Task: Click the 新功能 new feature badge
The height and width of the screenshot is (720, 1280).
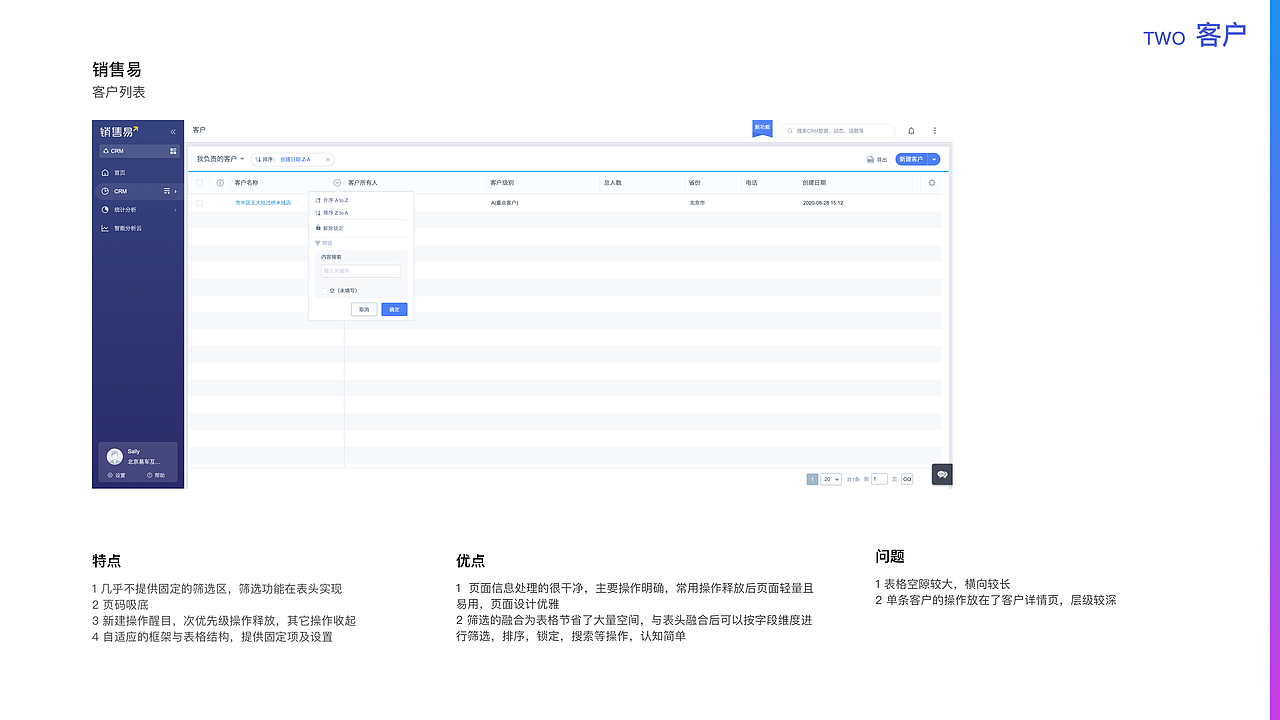Action: [x=762, y=129]
